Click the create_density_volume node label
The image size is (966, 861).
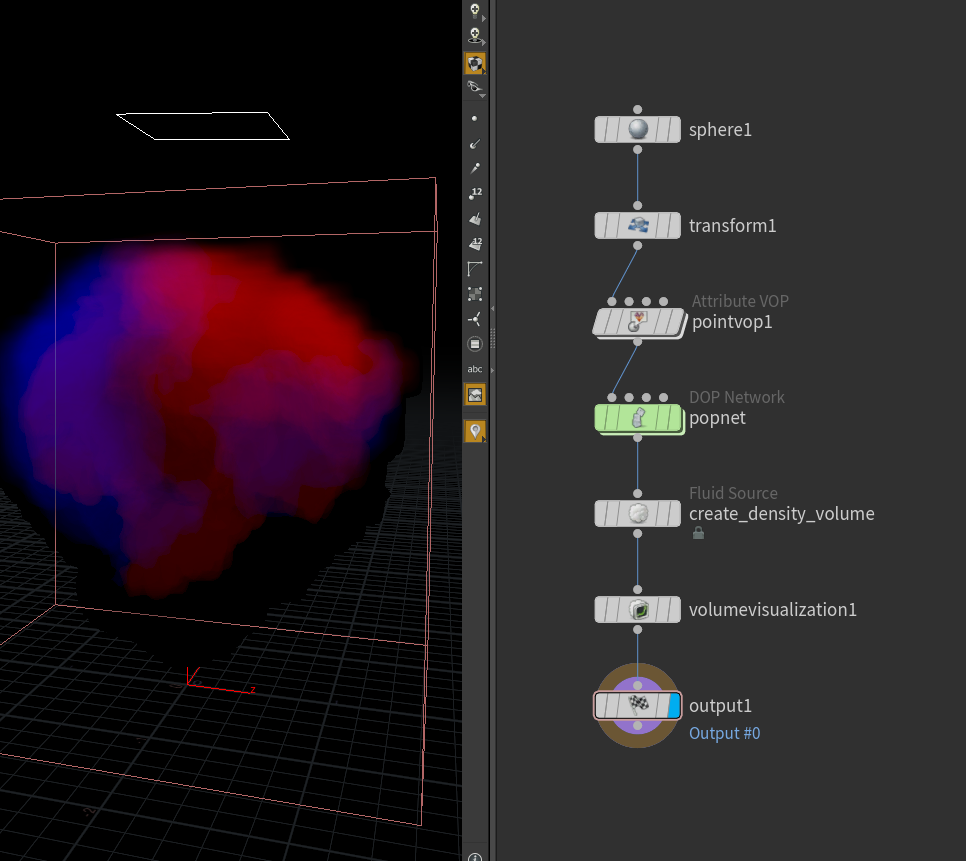pyautogui.click(x=782, y=514)
